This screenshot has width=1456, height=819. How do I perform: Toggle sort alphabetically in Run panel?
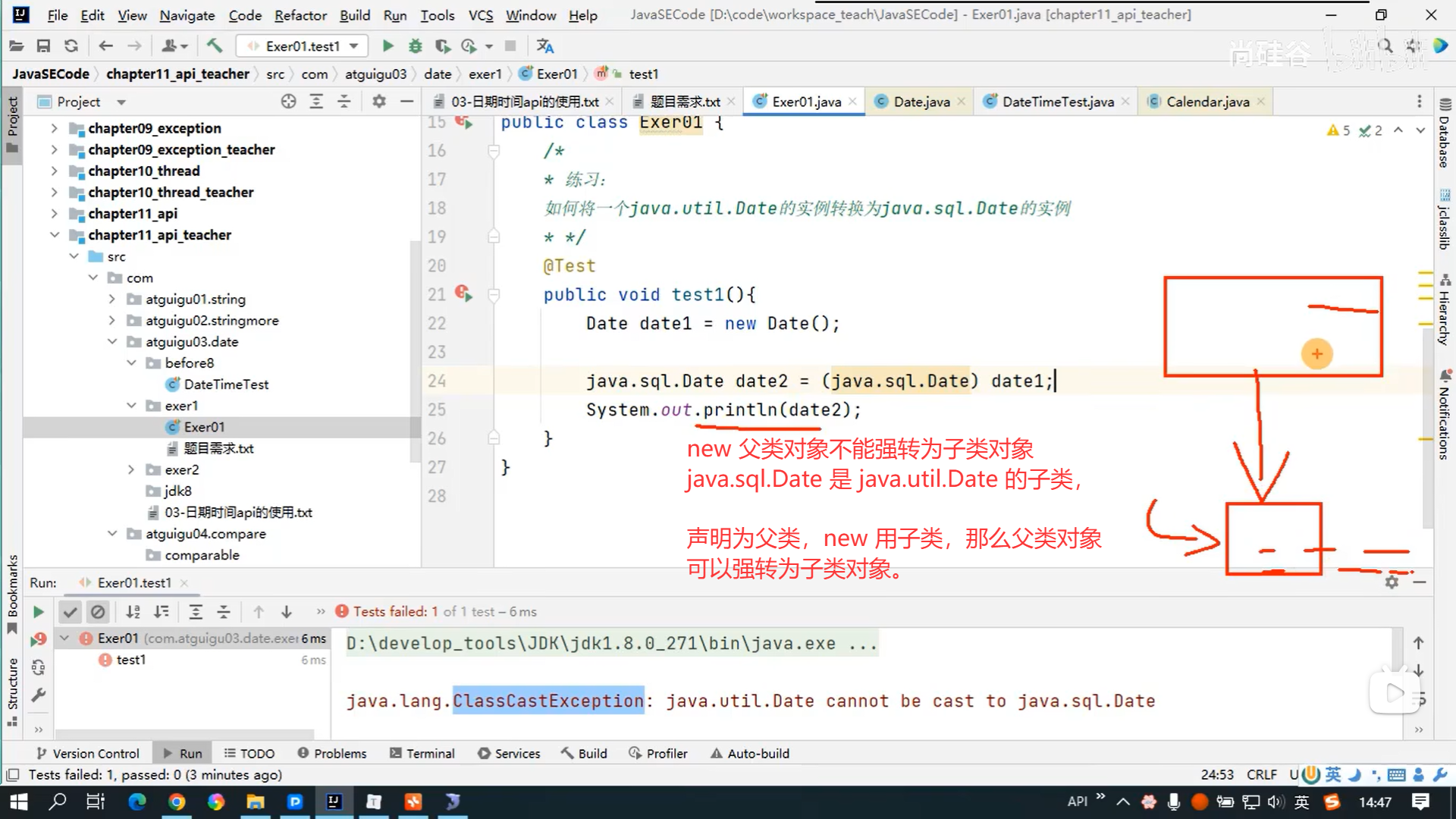click(x=133, y=612)
